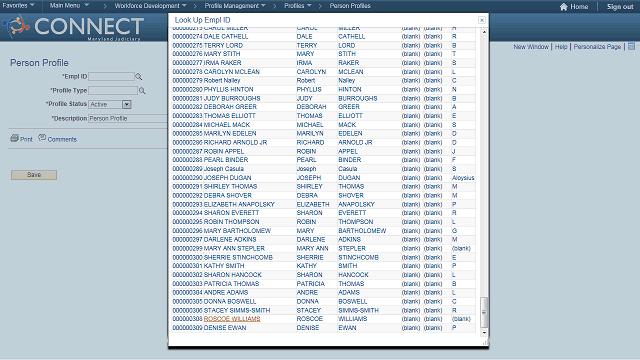Image resolution: width=640 pixels, height=360 pixels.
Task: Select the Person Profiles breadcrumb item
Action: click(x=350, y=6)
